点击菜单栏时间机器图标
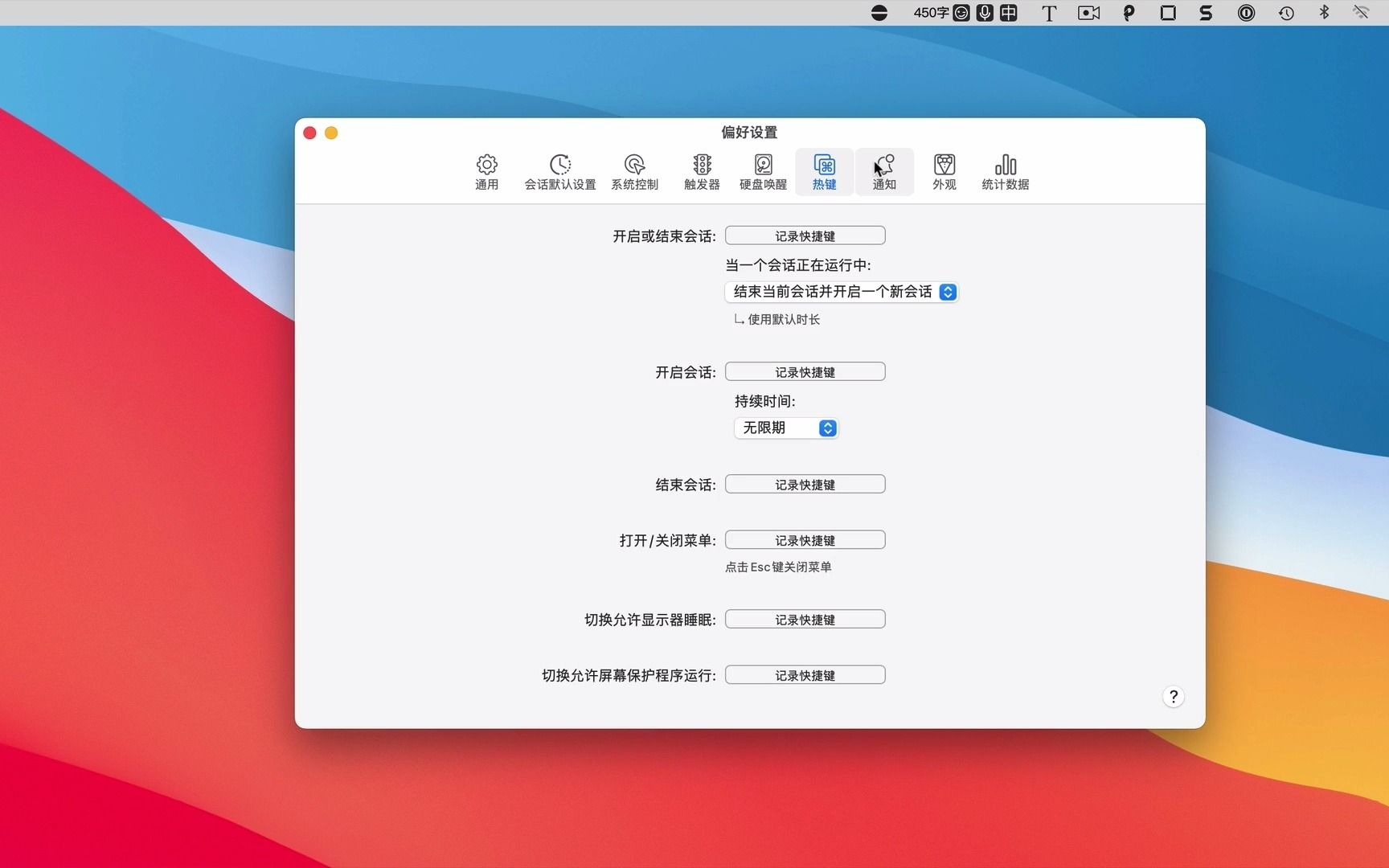 pos(1285,13)
